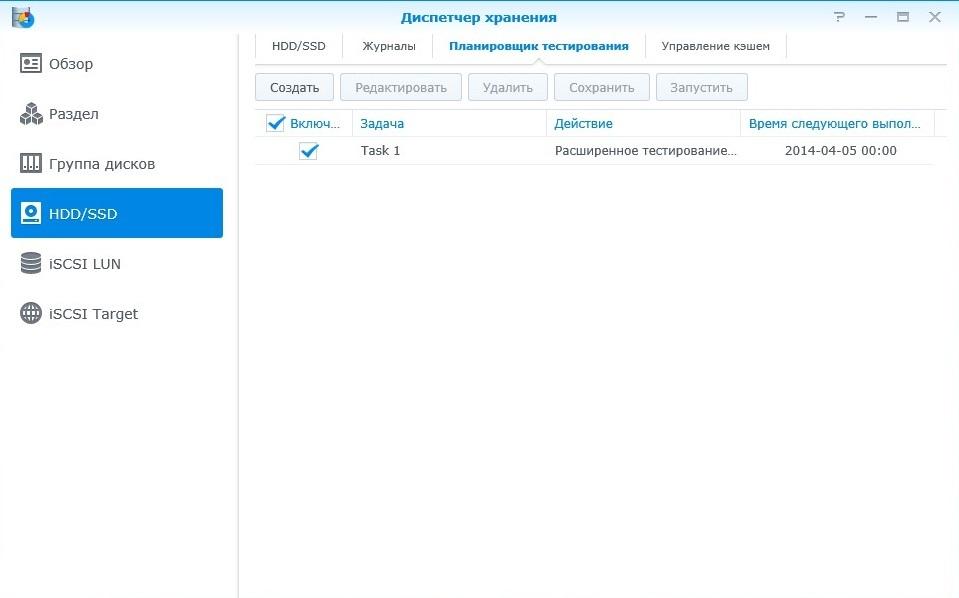Open the Управление кэшем tab
The width and height of the screenshot is (959, 598).
[x=715, y=46]
